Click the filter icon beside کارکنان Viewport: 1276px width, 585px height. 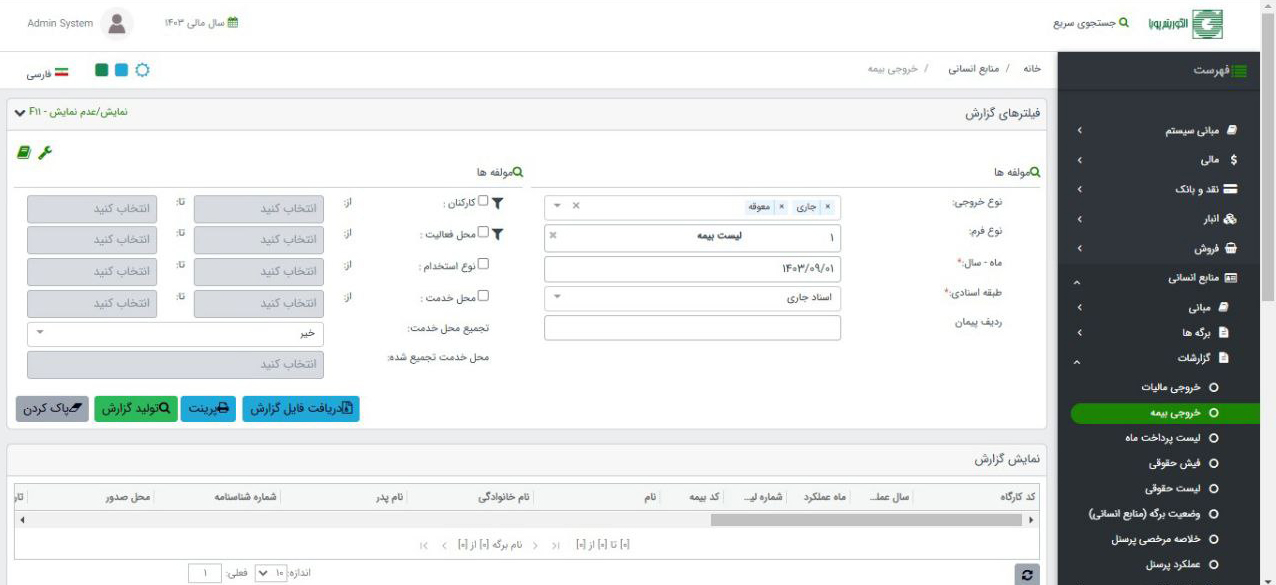pyautogui.click(x=498, y=204)
